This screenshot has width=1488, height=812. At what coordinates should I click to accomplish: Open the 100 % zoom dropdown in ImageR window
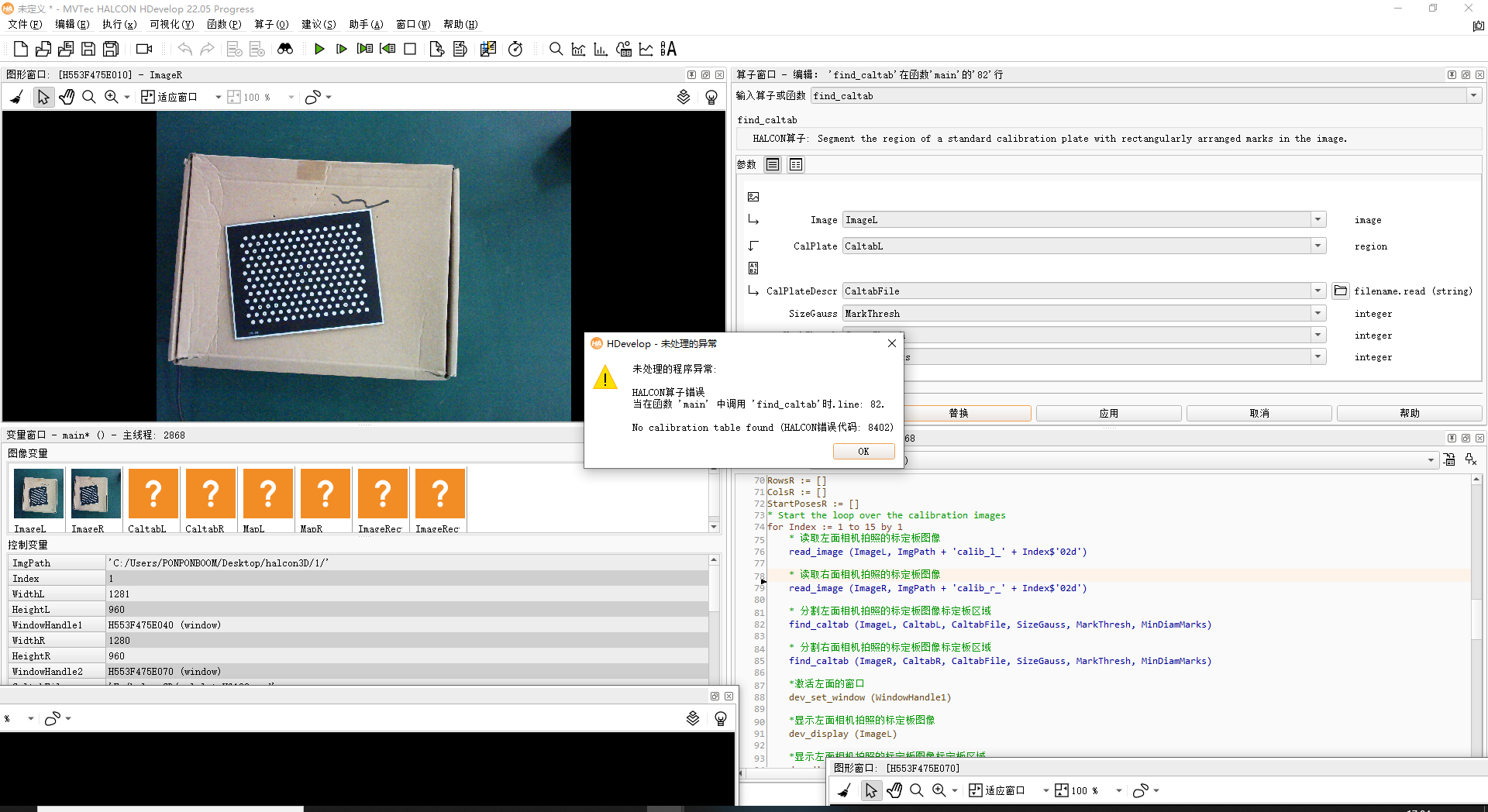point(291,98)
